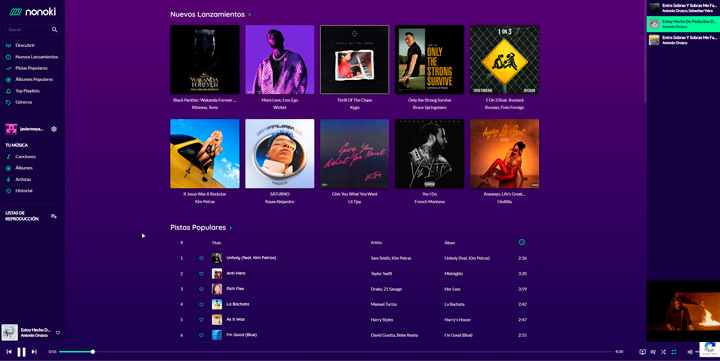Viewport: 720px width, 361px height.
Task: Play the La Bachata track cover thumbnail
Action: [217, 304]
